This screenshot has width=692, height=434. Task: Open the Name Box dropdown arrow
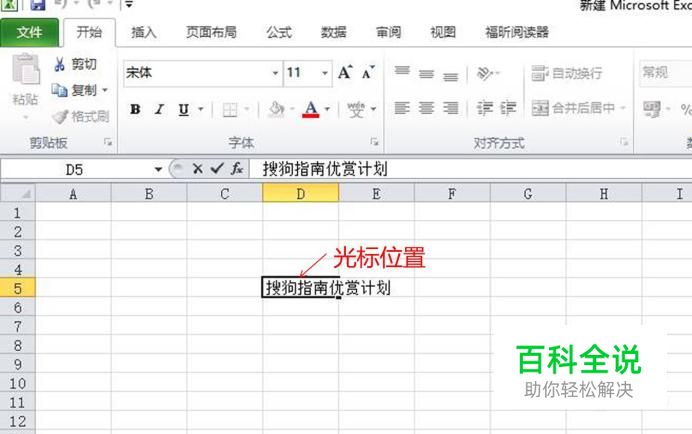tap(158, 170)
